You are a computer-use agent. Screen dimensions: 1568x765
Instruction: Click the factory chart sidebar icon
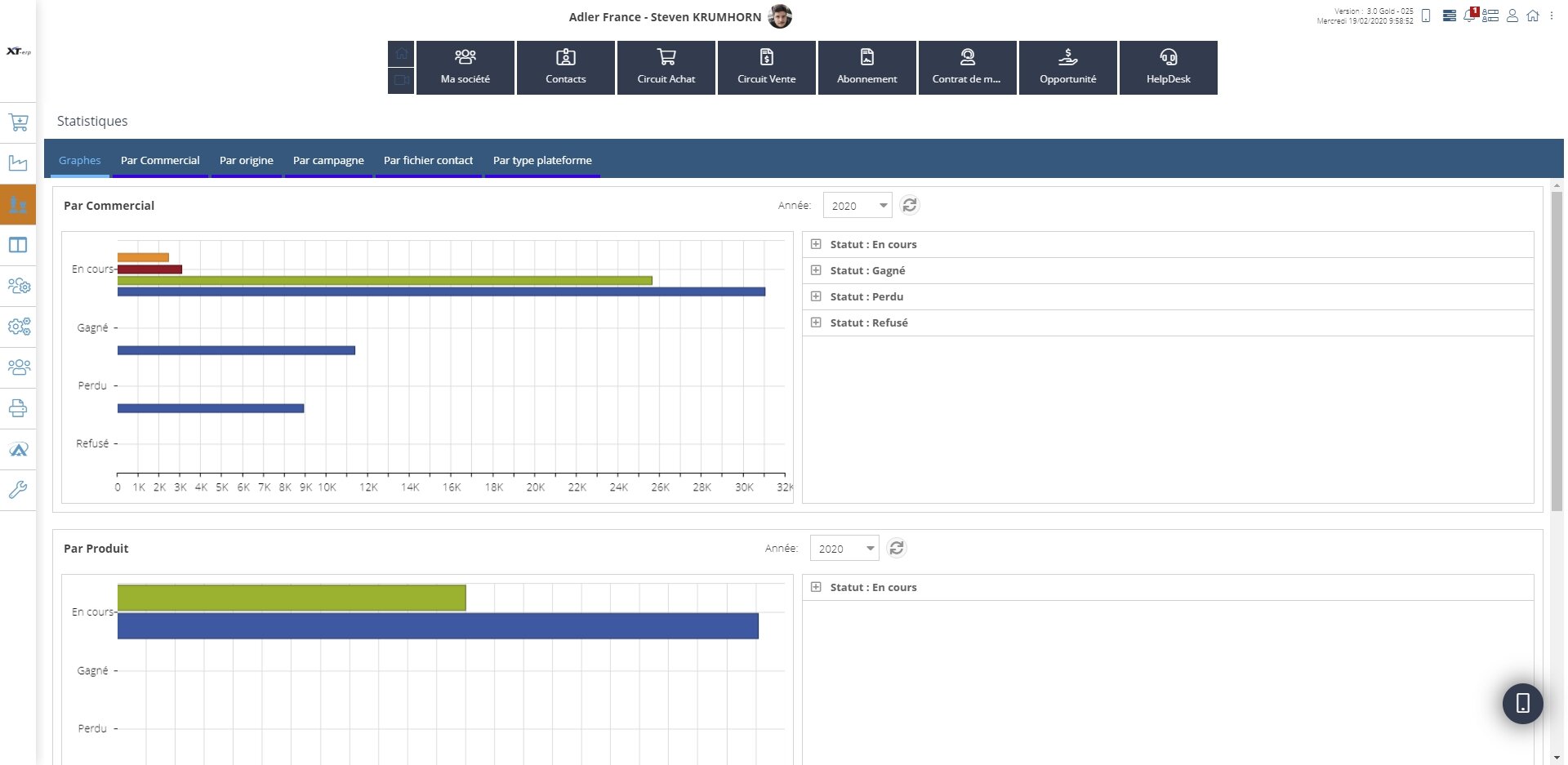18,163
